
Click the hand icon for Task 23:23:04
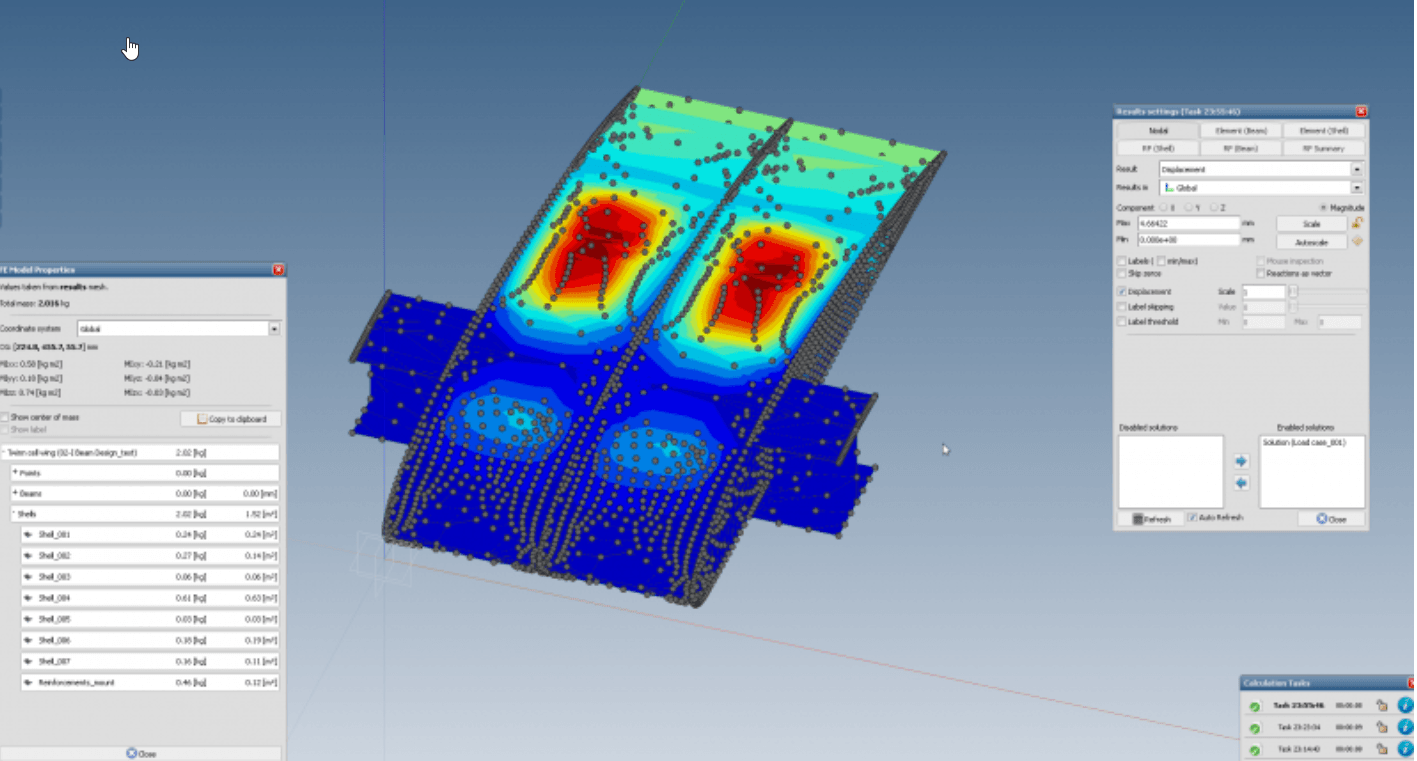(1382, 727)
